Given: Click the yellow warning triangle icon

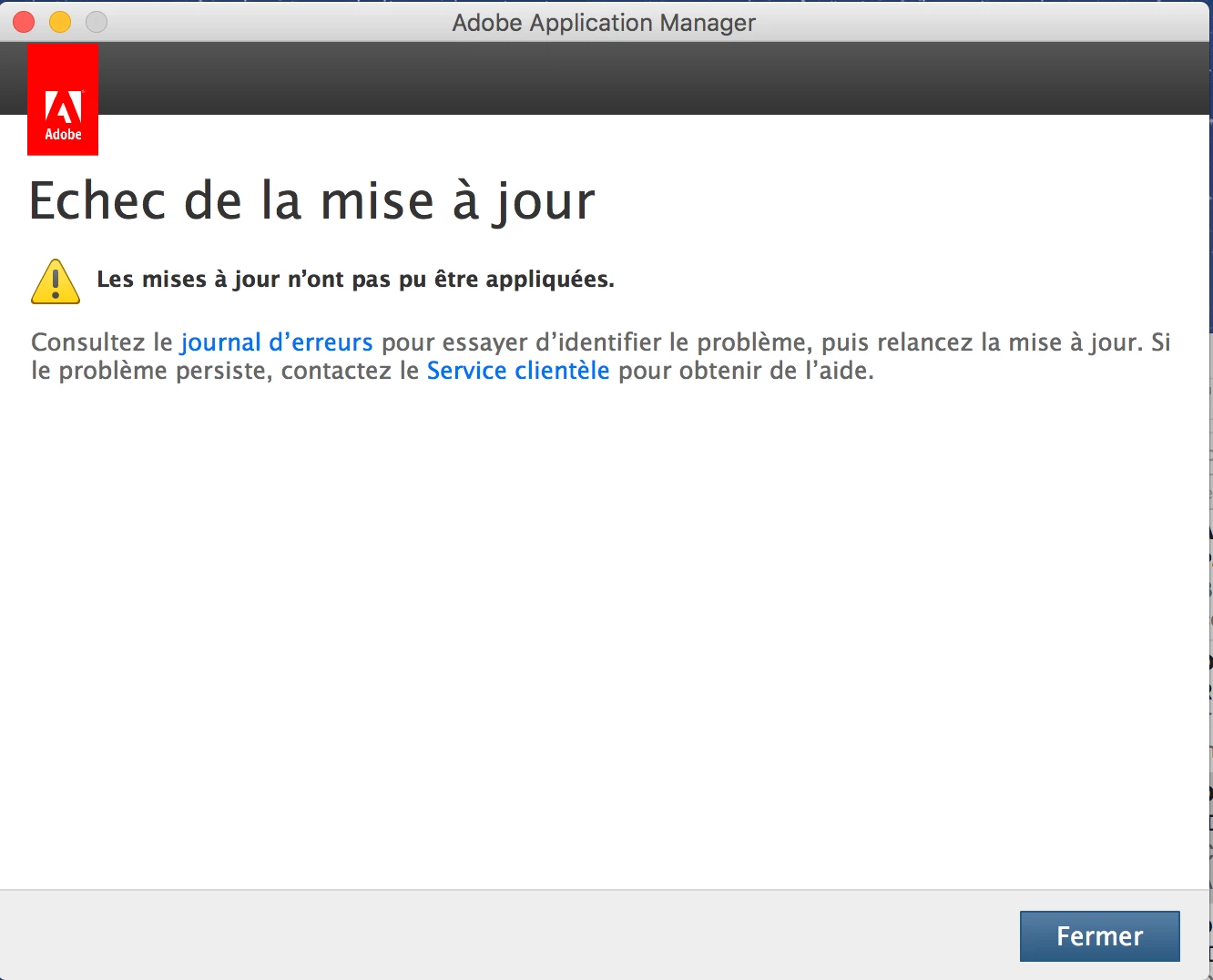Looking at the screenshot, I should [56, 281].
